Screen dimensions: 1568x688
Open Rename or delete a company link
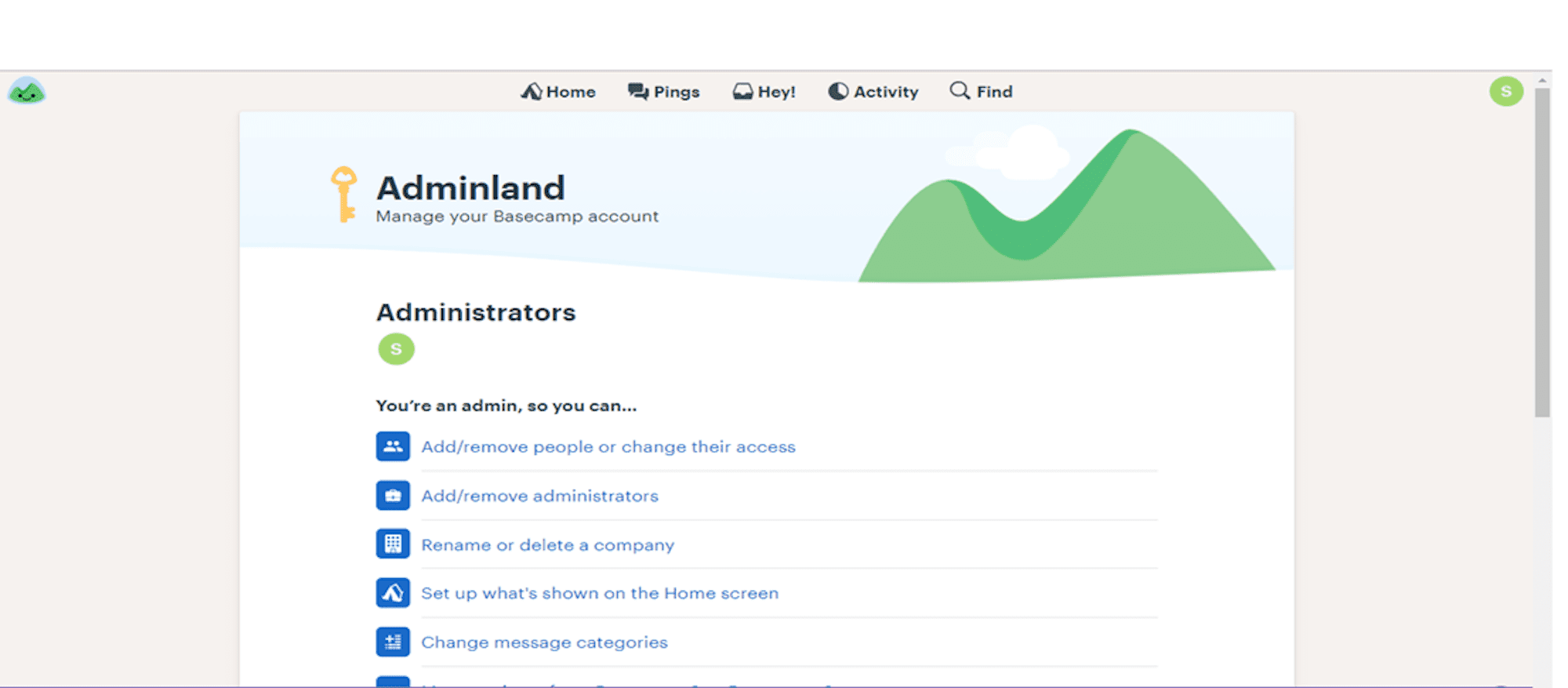[547, 544]
